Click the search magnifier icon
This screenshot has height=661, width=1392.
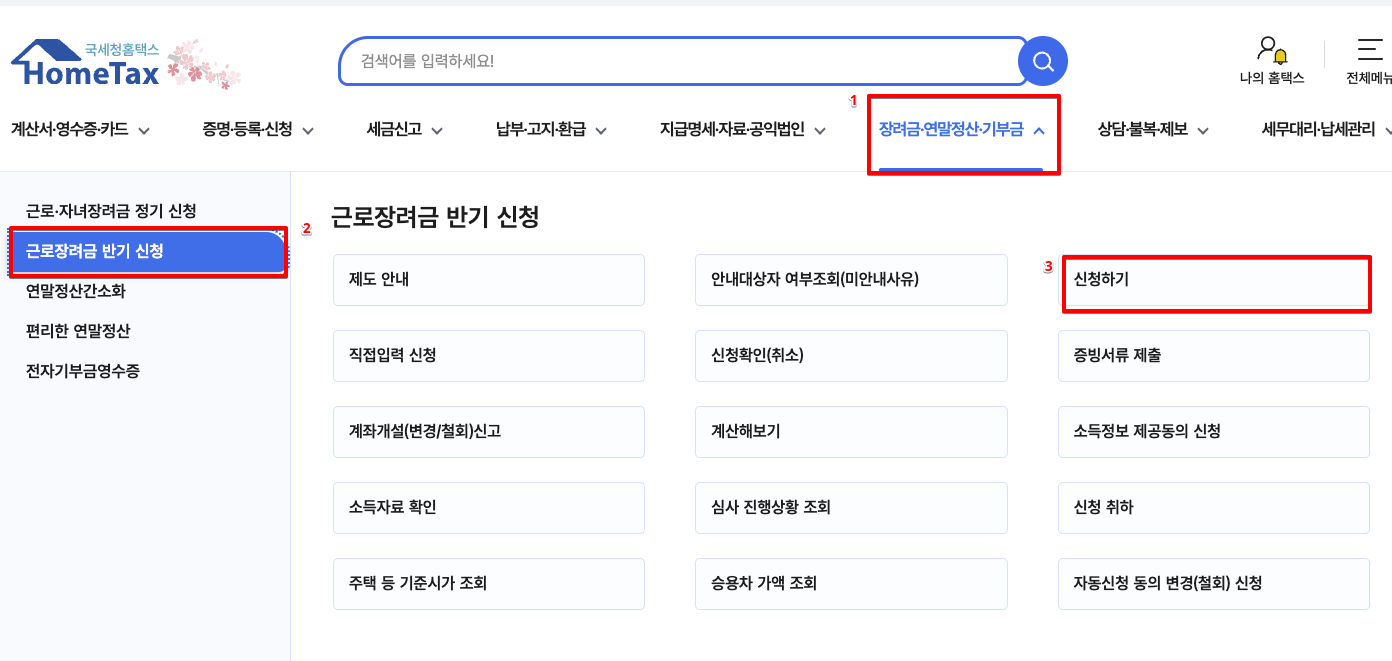[x=1042, y=60]
